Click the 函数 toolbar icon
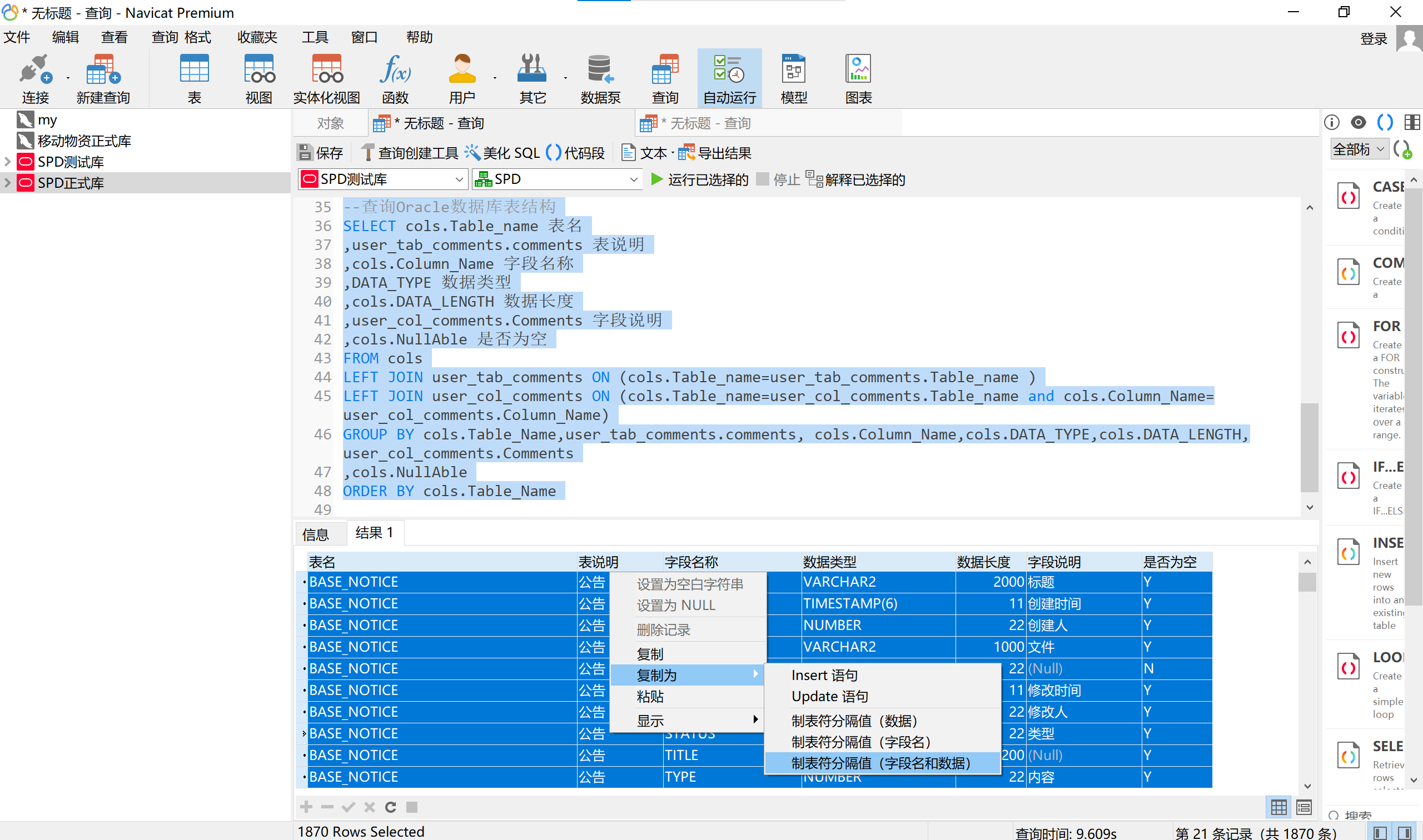This screenshot has height=840, width=1423. [x=395, y=77]
